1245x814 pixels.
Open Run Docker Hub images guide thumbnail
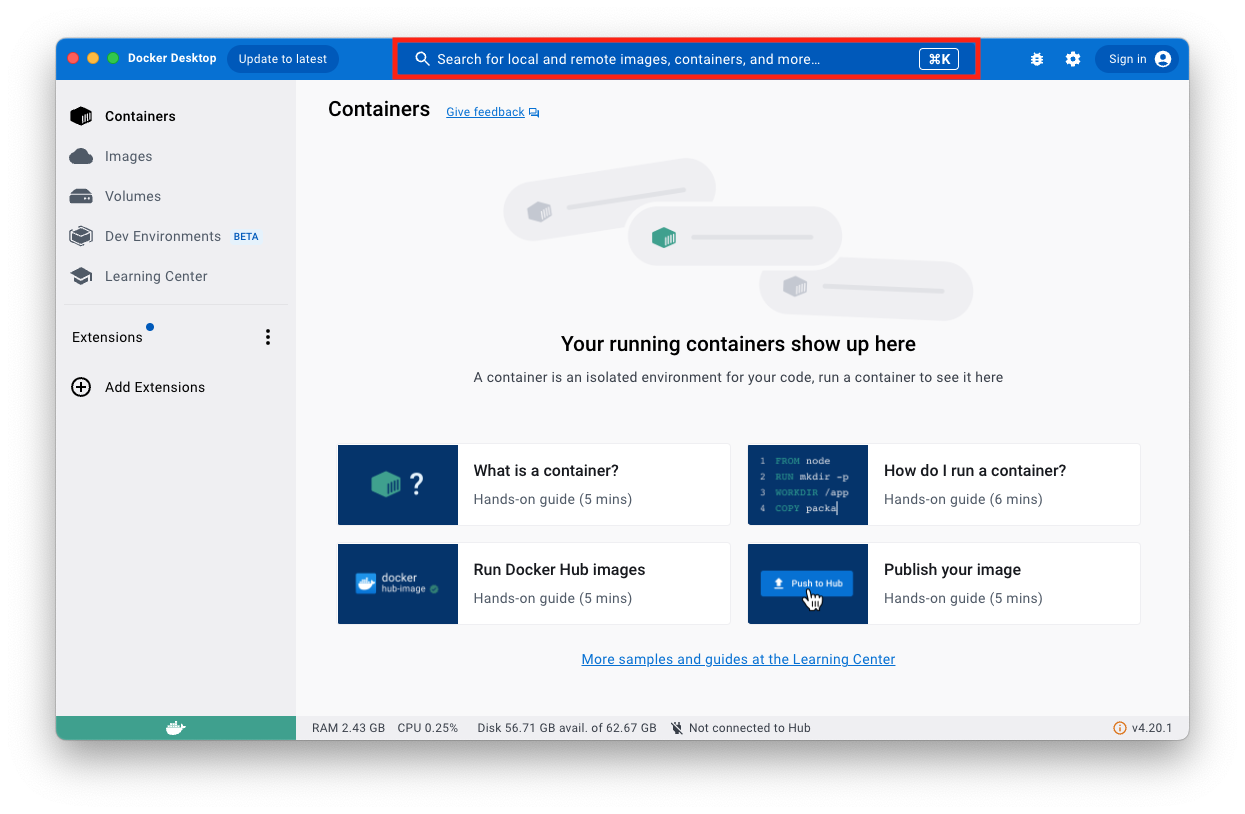[398, 584]
